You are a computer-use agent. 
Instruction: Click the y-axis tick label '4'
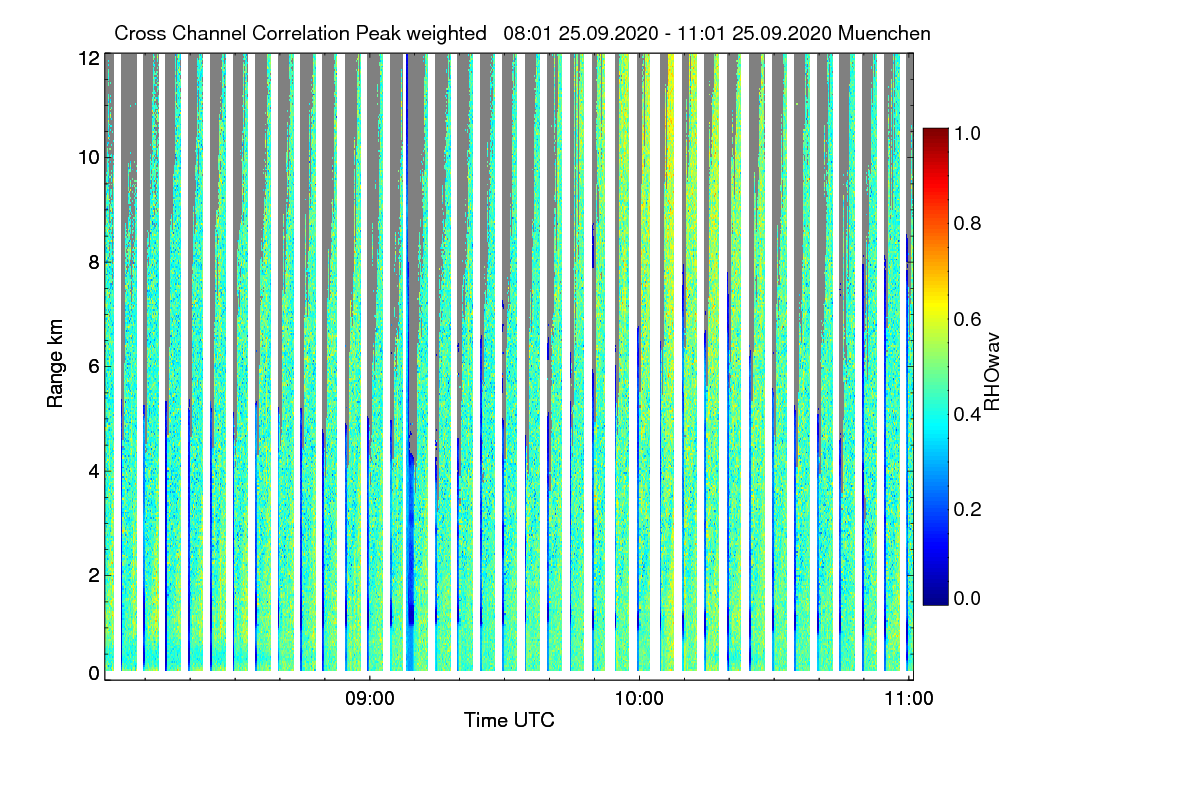(94, 470)
